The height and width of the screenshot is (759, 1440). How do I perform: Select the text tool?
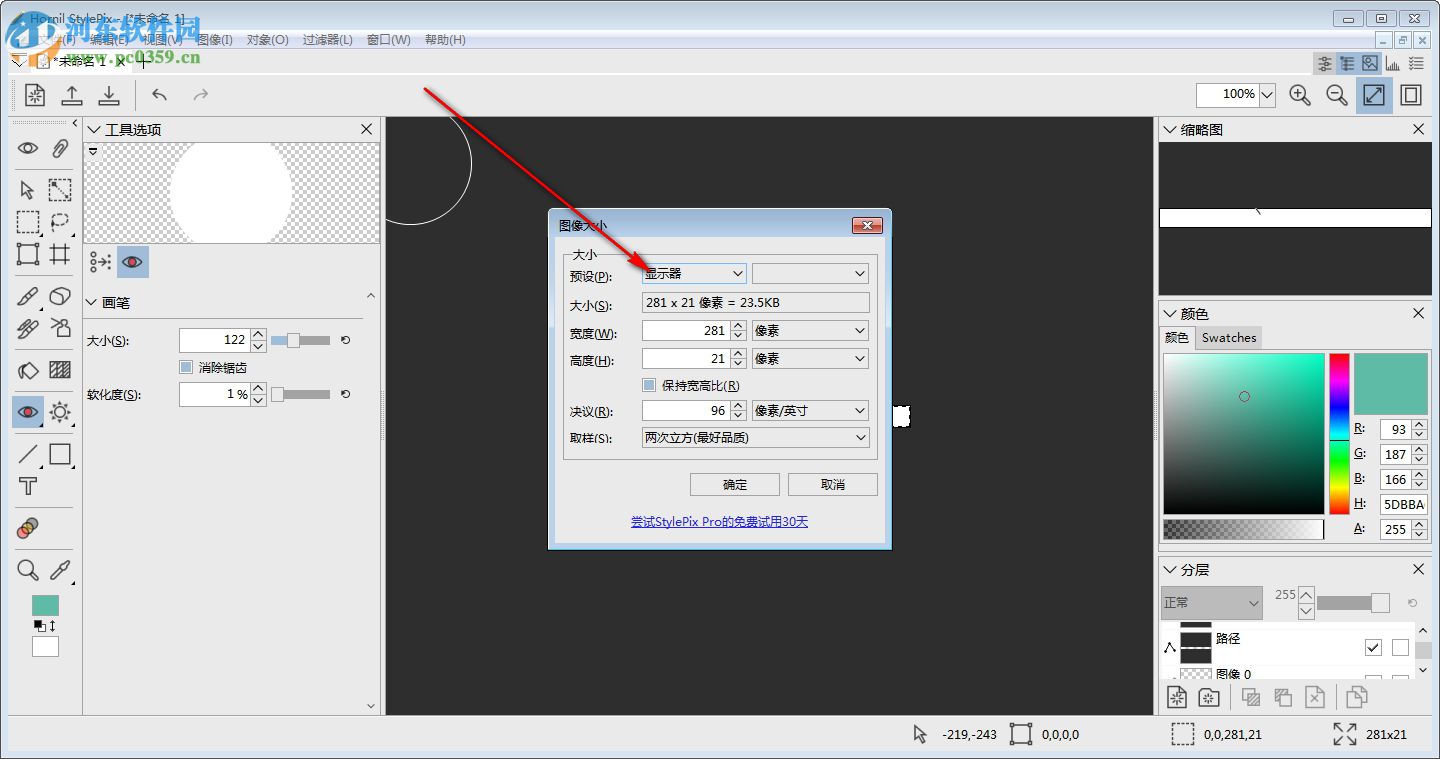27,487
